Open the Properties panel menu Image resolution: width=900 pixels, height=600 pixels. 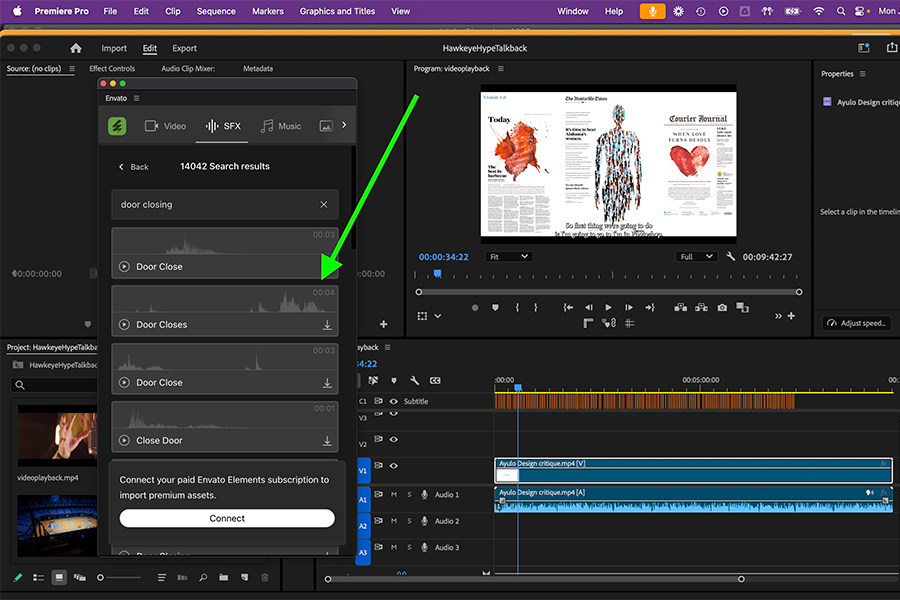(863, 73)
